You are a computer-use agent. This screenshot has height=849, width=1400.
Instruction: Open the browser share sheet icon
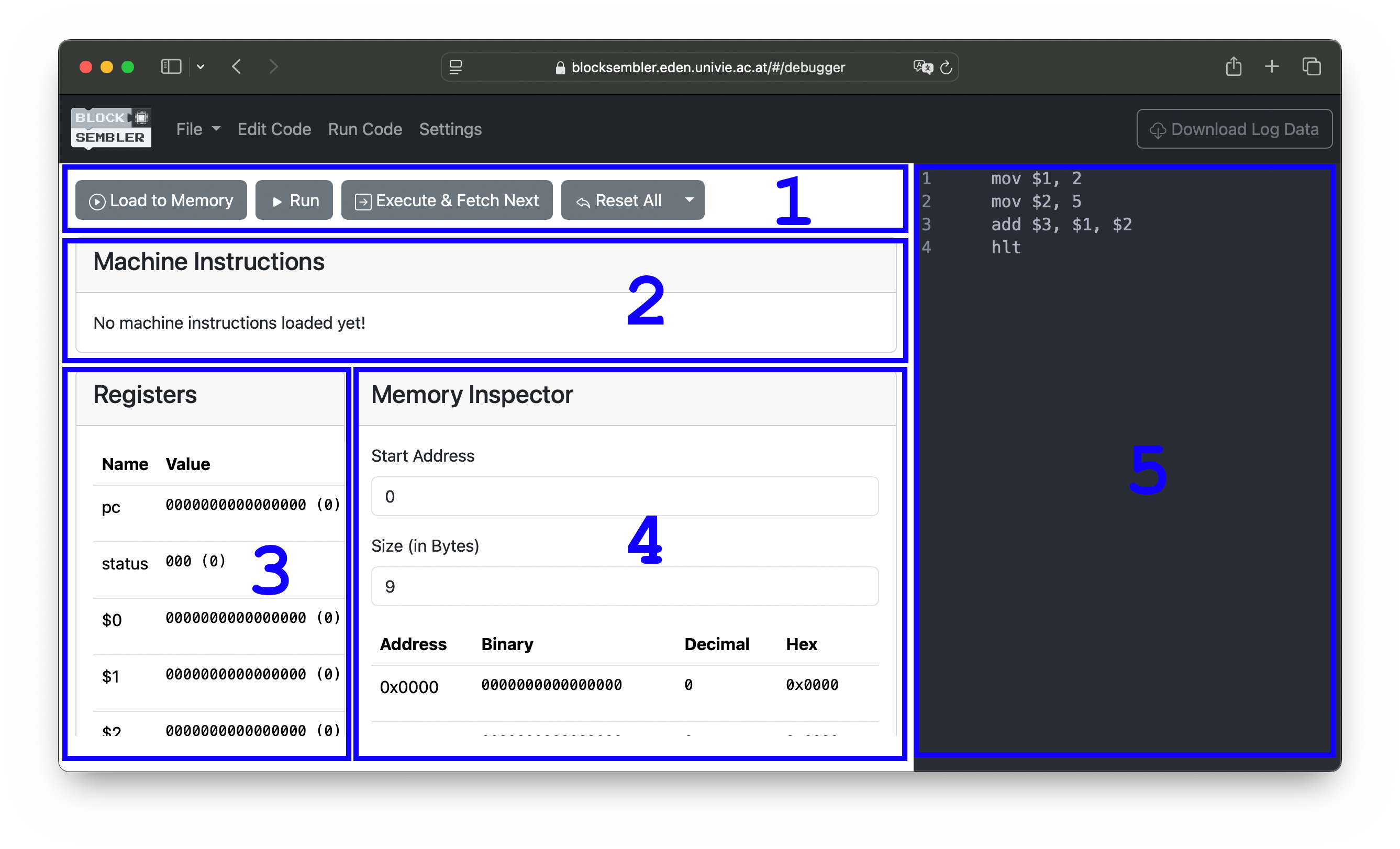[x=1233, y=66]
